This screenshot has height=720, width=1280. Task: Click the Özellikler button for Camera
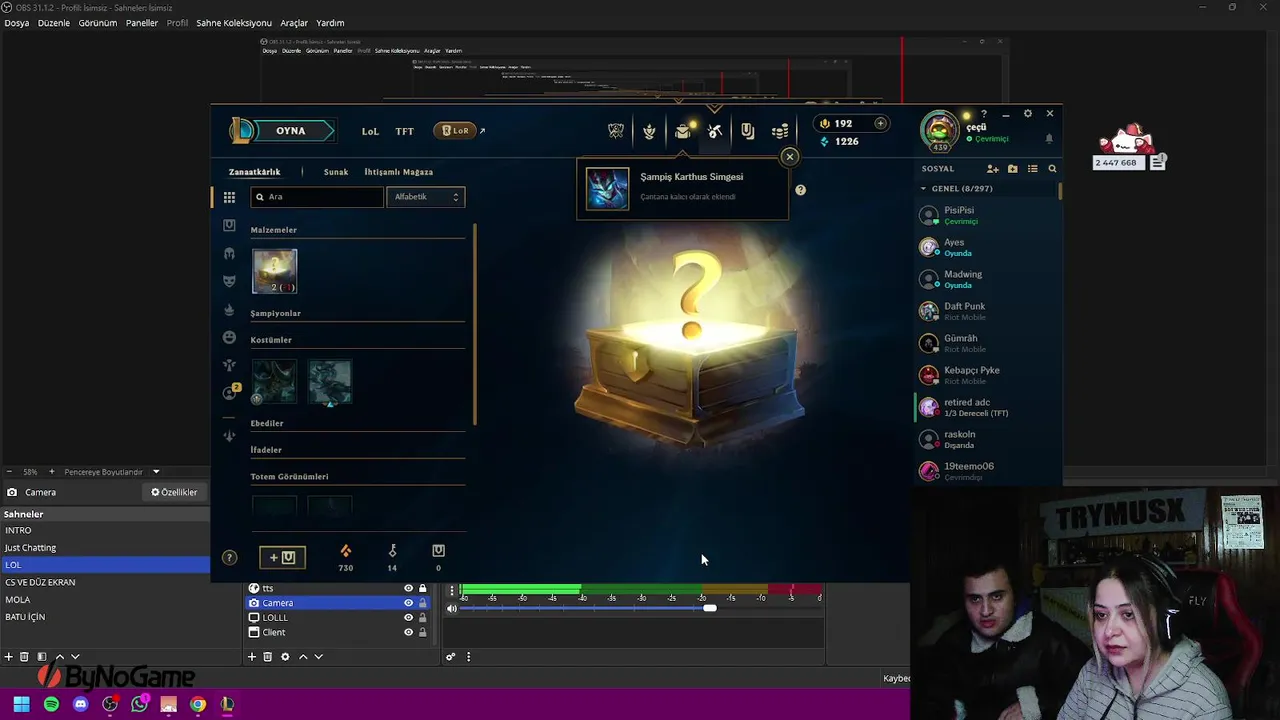click(174, 492)
